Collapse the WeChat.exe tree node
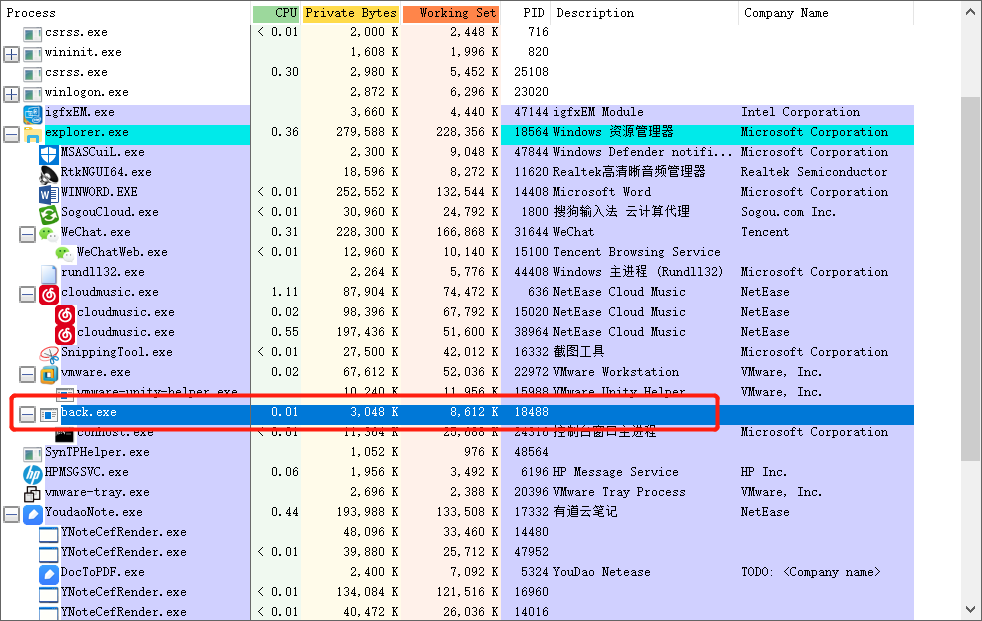This screenshot has width=982, height=621. click(x=27, y=234)
